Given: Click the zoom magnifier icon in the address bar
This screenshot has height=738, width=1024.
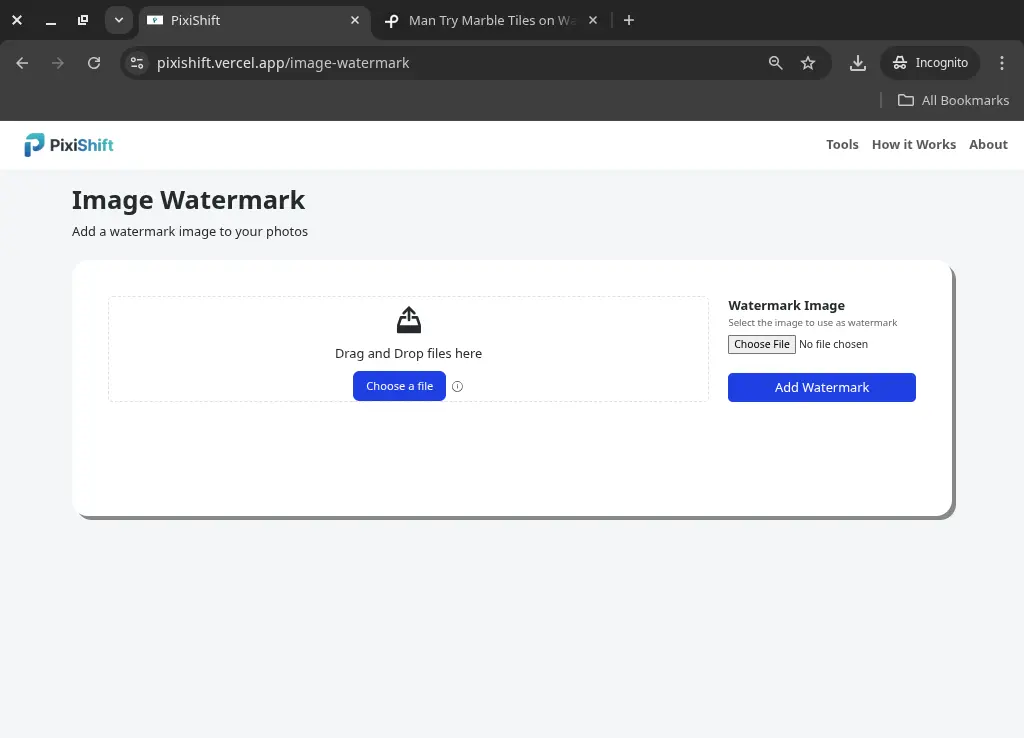Looking at the screenshot, I should (775, 63).
